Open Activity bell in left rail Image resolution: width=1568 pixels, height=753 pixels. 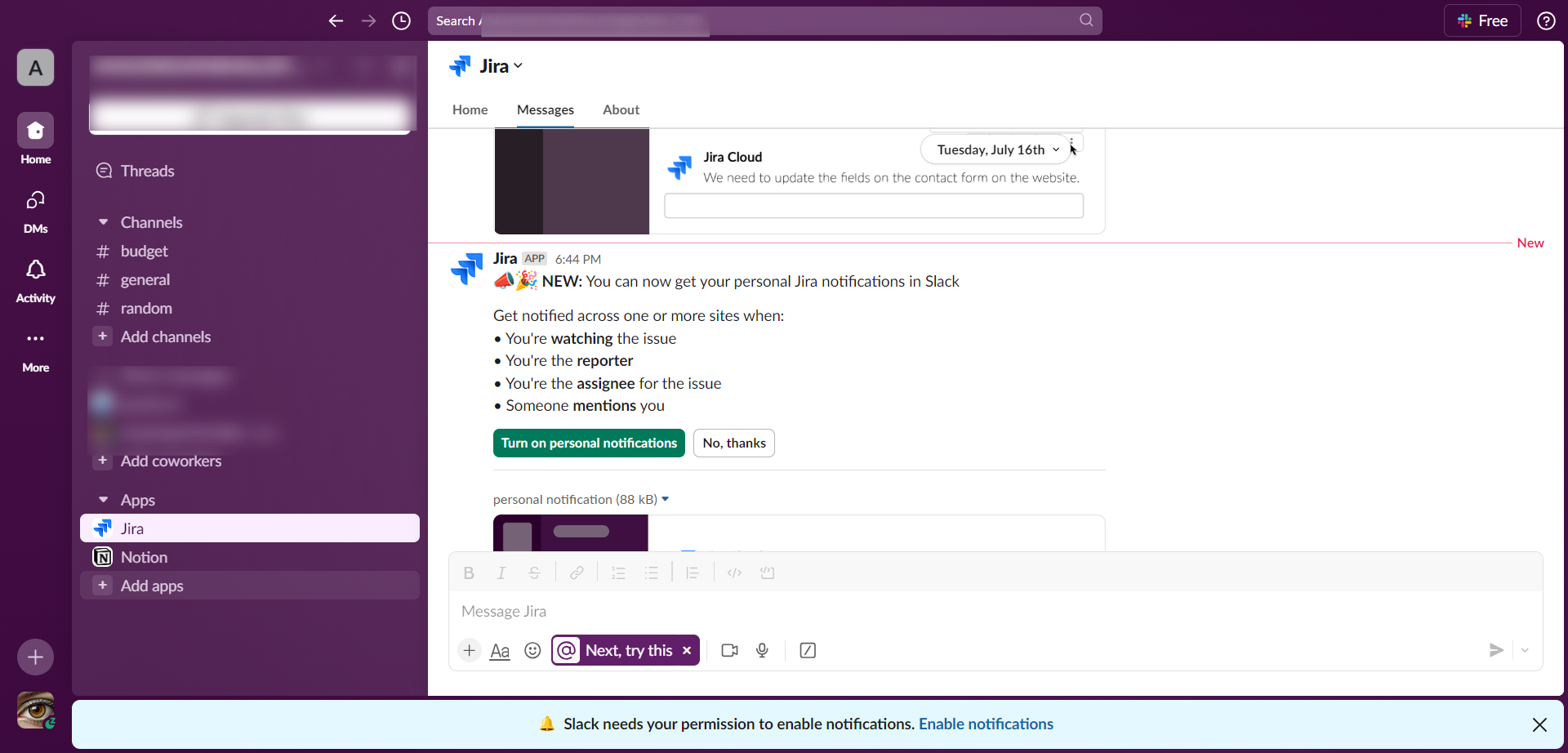36,280
